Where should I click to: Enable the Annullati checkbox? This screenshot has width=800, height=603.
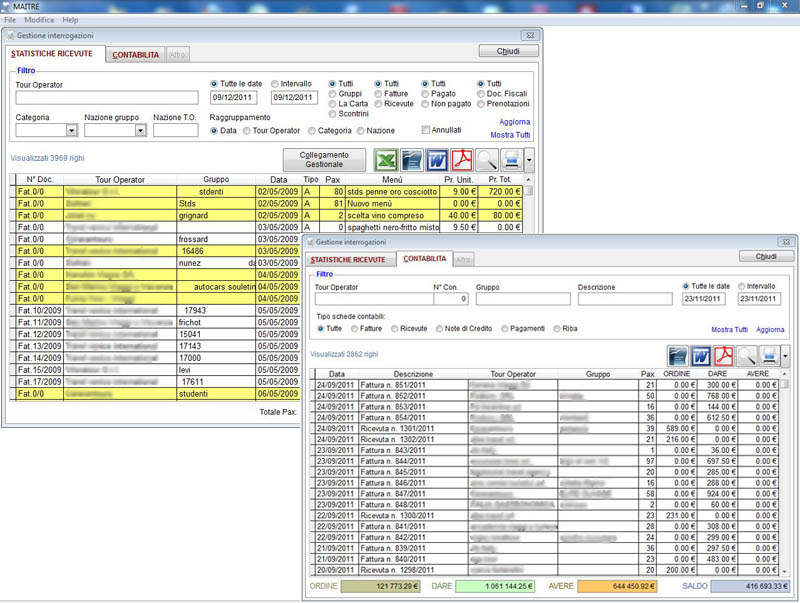pos(427,130)
